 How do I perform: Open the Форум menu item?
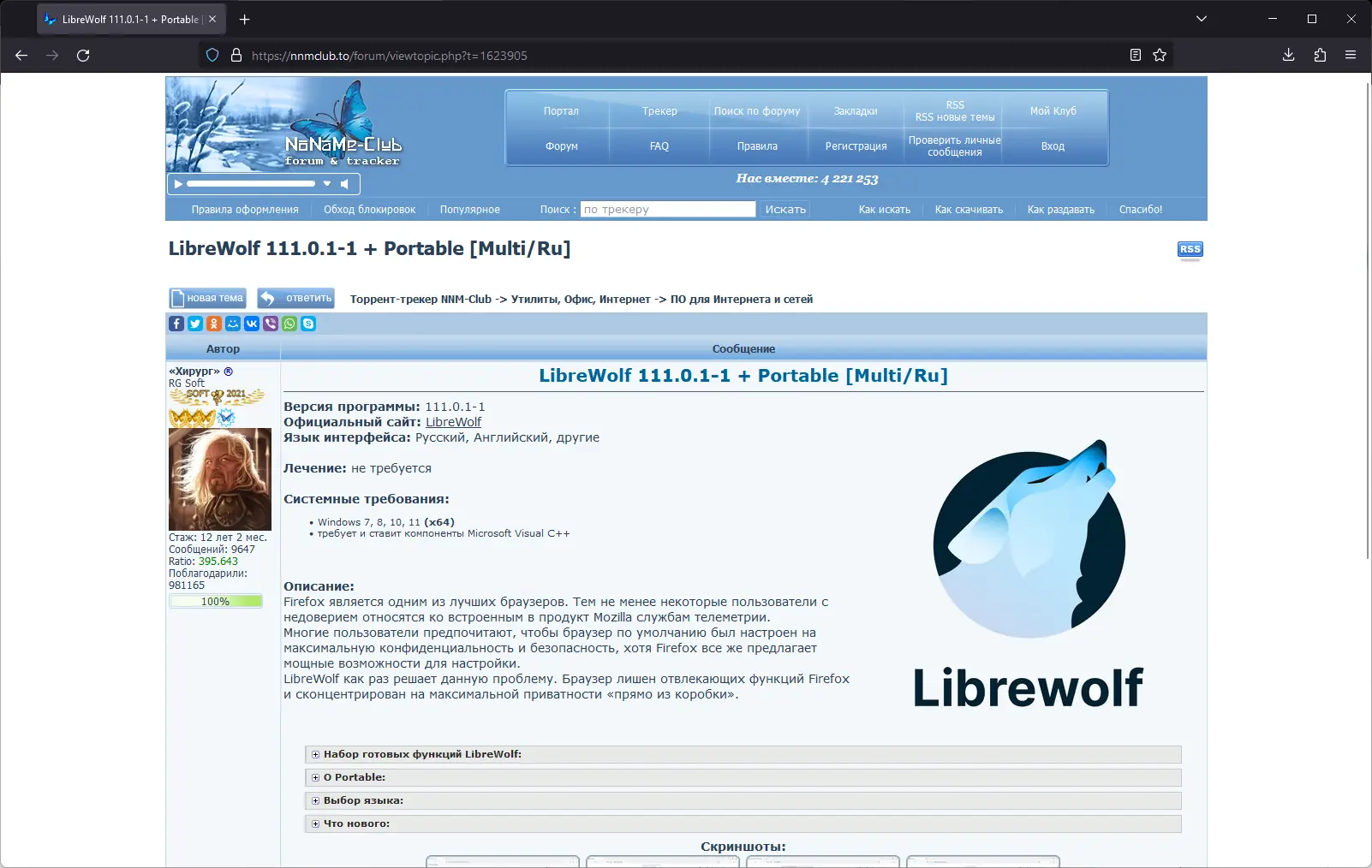pyautogui.click(x=562, y=146)
